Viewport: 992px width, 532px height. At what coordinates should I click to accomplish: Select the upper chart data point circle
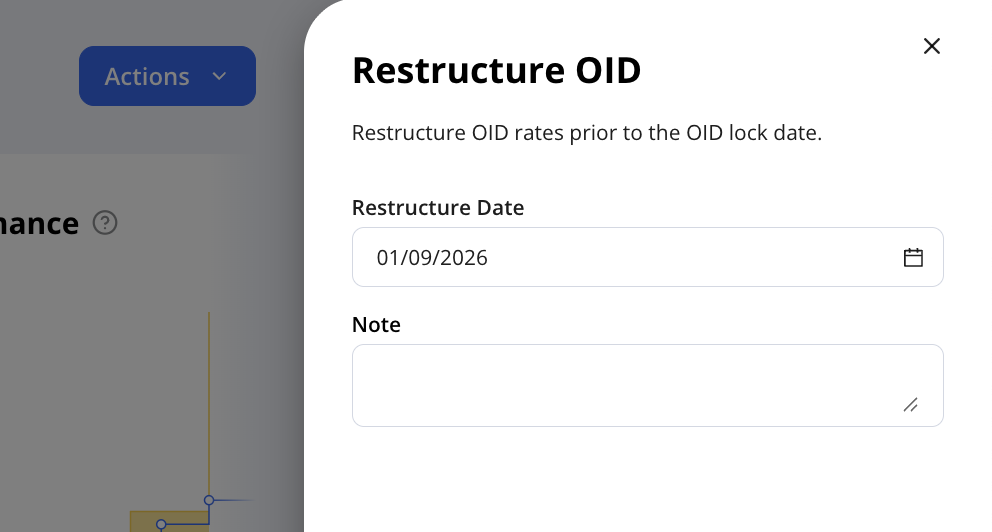(209, 500)
